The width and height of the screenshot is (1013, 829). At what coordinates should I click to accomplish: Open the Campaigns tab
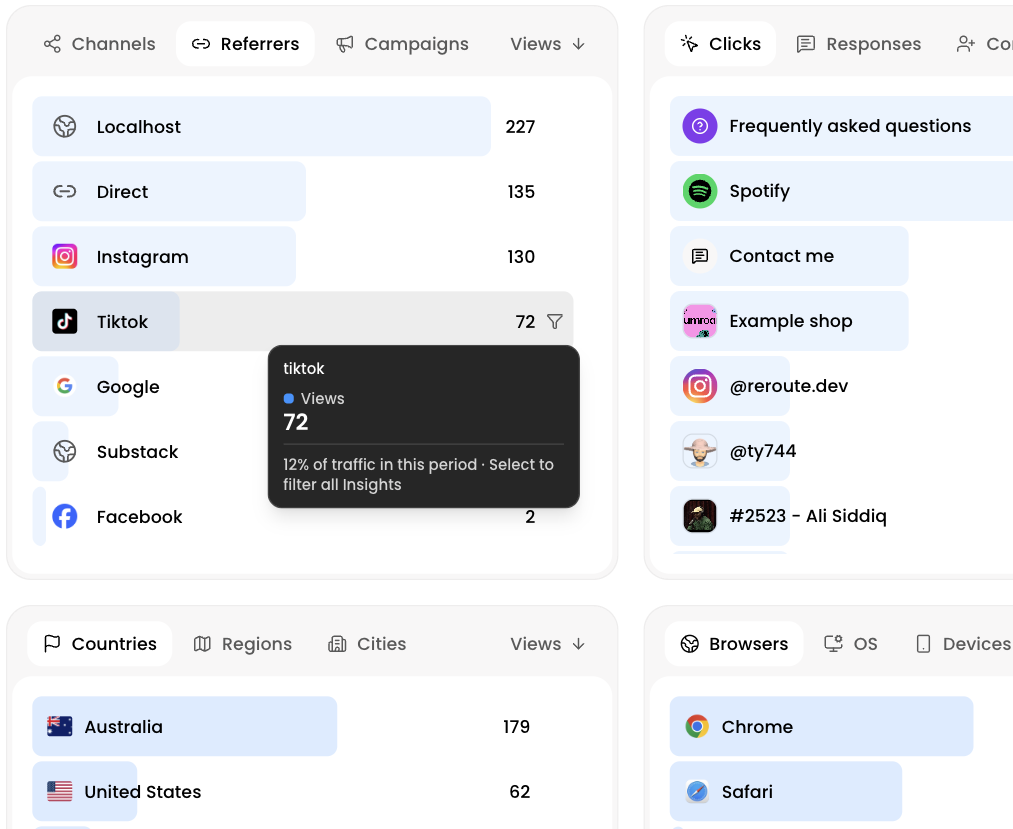pos(402,44)
